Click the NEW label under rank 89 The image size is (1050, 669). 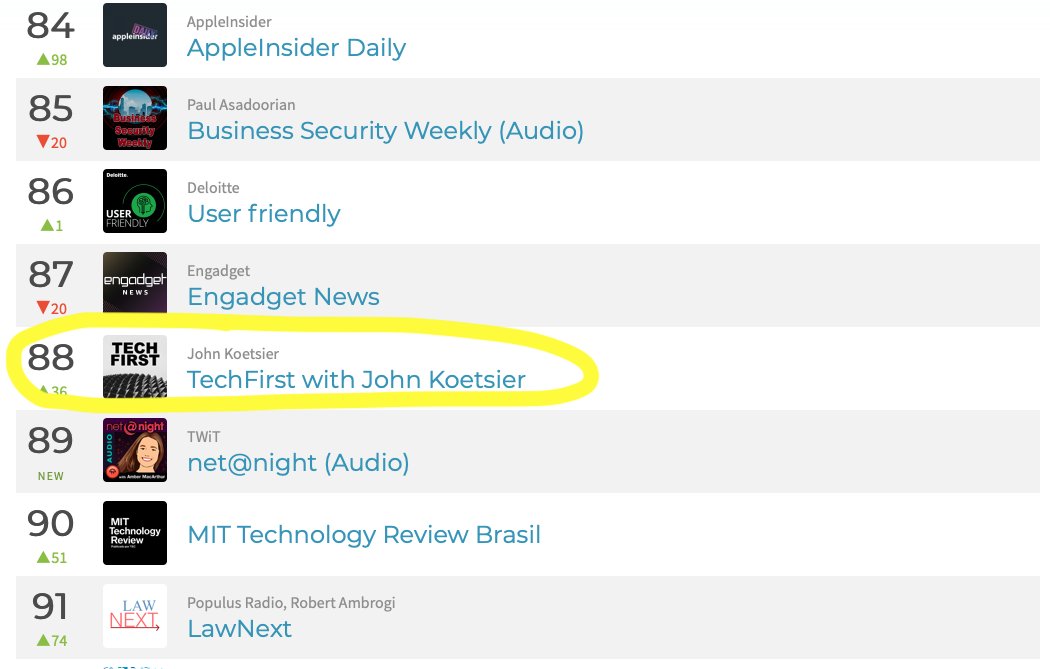tap(51, 476)
